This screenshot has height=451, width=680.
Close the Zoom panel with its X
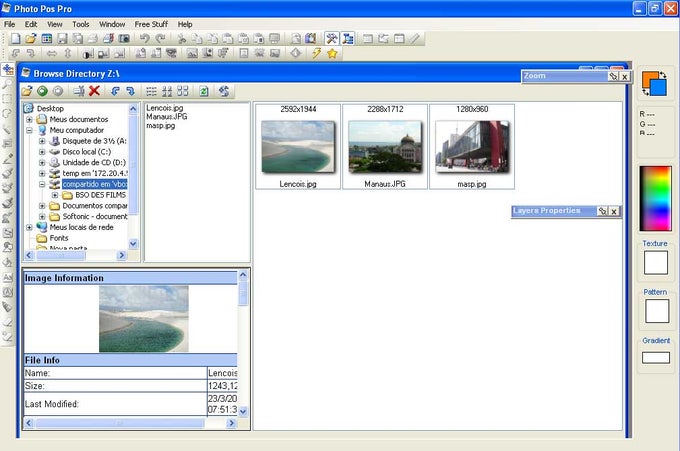tap(624, 76)
